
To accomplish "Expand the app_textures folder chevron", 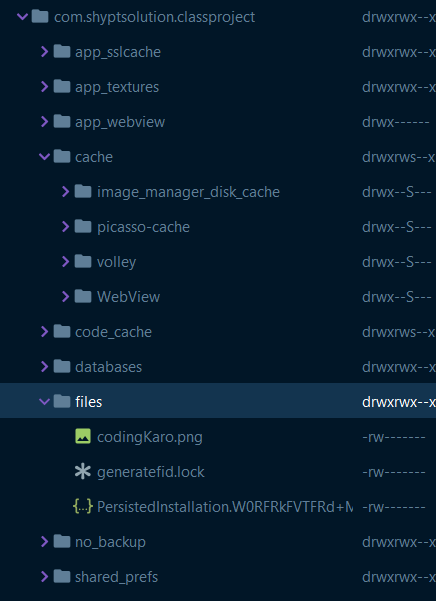I will (44, 86).
